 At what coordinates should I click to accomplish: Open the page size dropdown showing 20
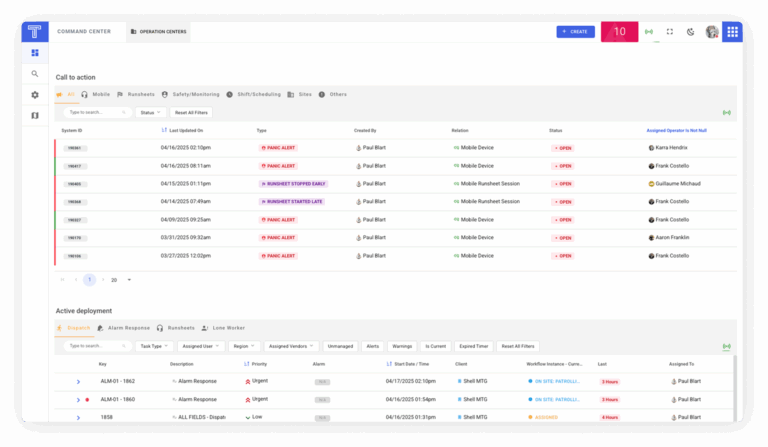[121, 280]
